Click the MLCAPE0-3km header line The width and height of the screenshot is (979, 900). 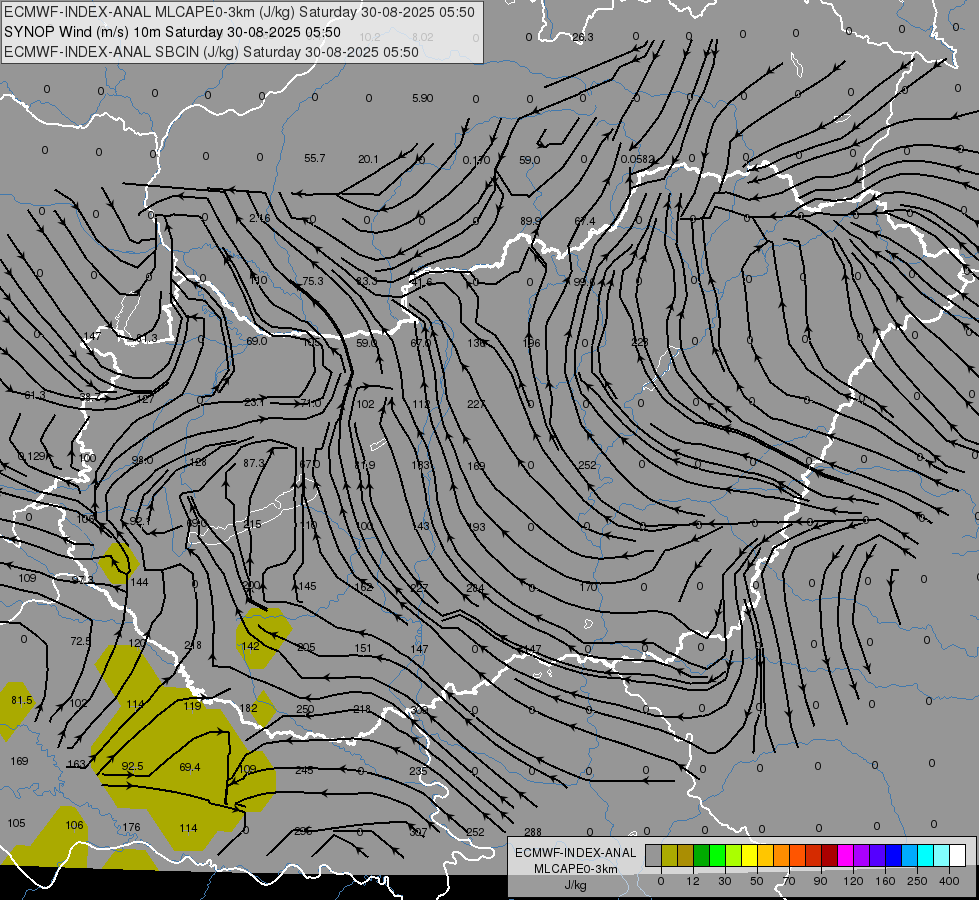coord(239,12)
